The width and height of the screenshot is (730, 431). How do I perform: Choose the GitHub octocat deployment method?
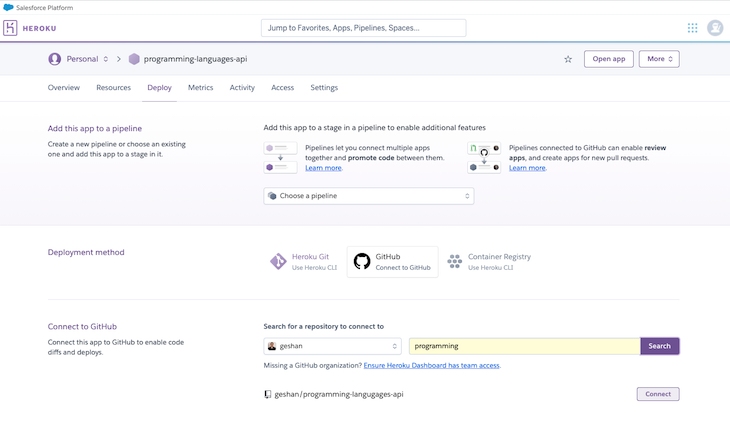tap(362, 262)
